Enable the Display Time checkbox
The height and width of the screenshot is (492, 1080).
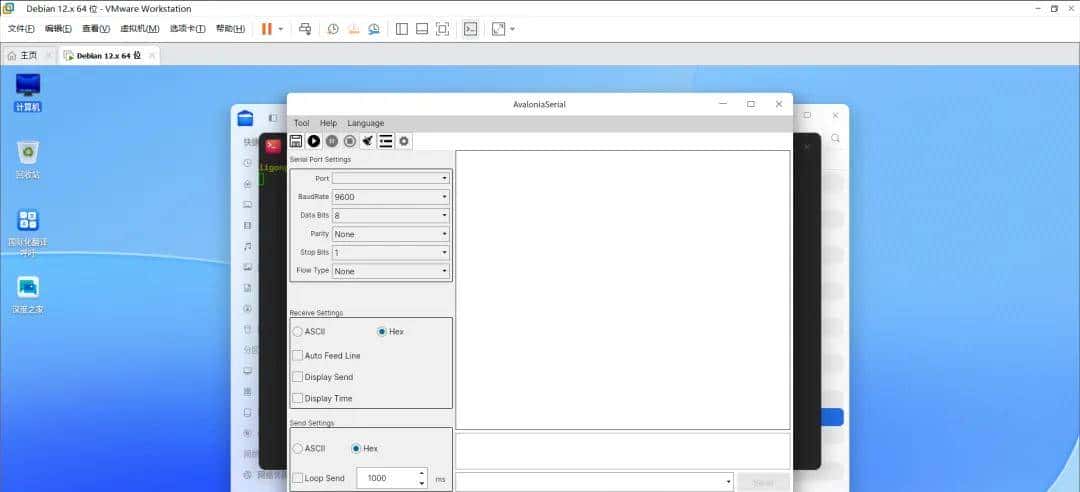(x=322, y=398)
